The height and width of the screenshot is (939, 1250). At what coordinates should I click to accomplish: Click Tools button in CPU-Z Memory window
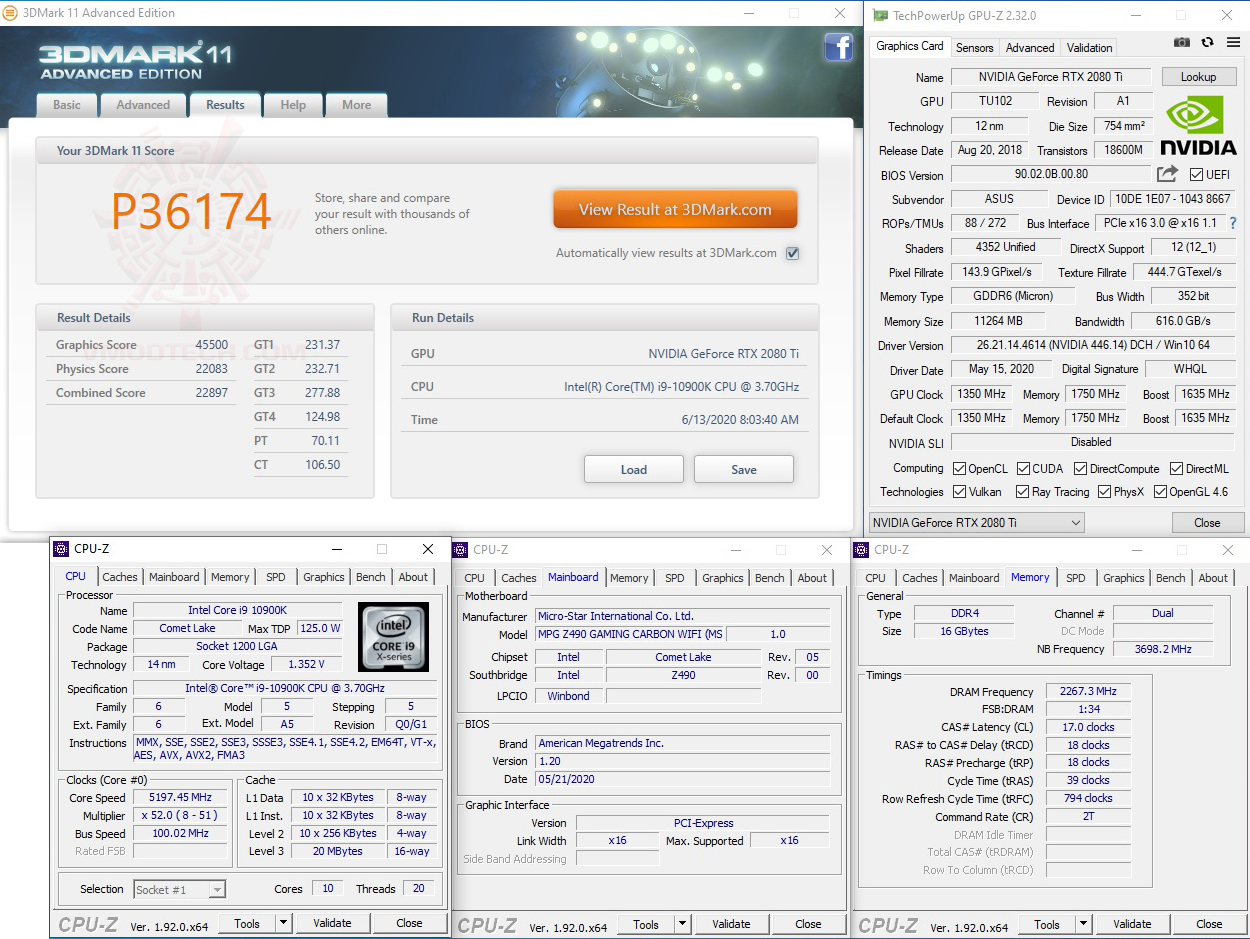[1047, 924]
